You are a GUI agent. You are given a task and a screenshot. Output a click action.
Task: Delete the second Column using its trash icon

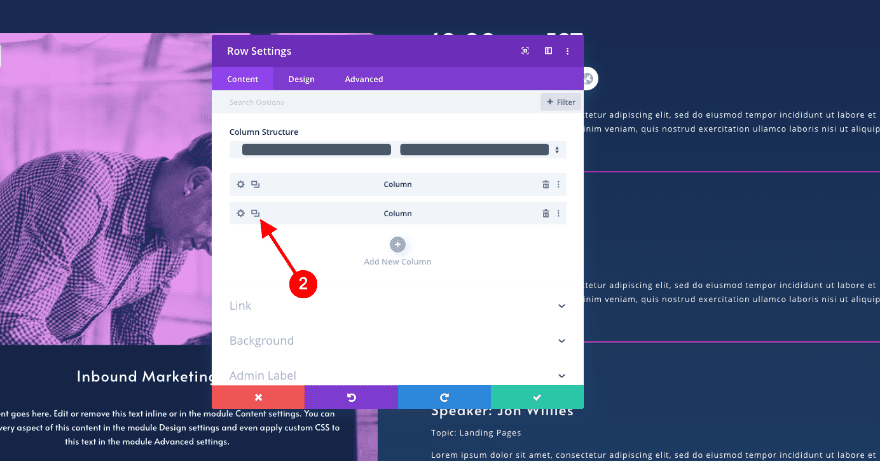(546, 213)
